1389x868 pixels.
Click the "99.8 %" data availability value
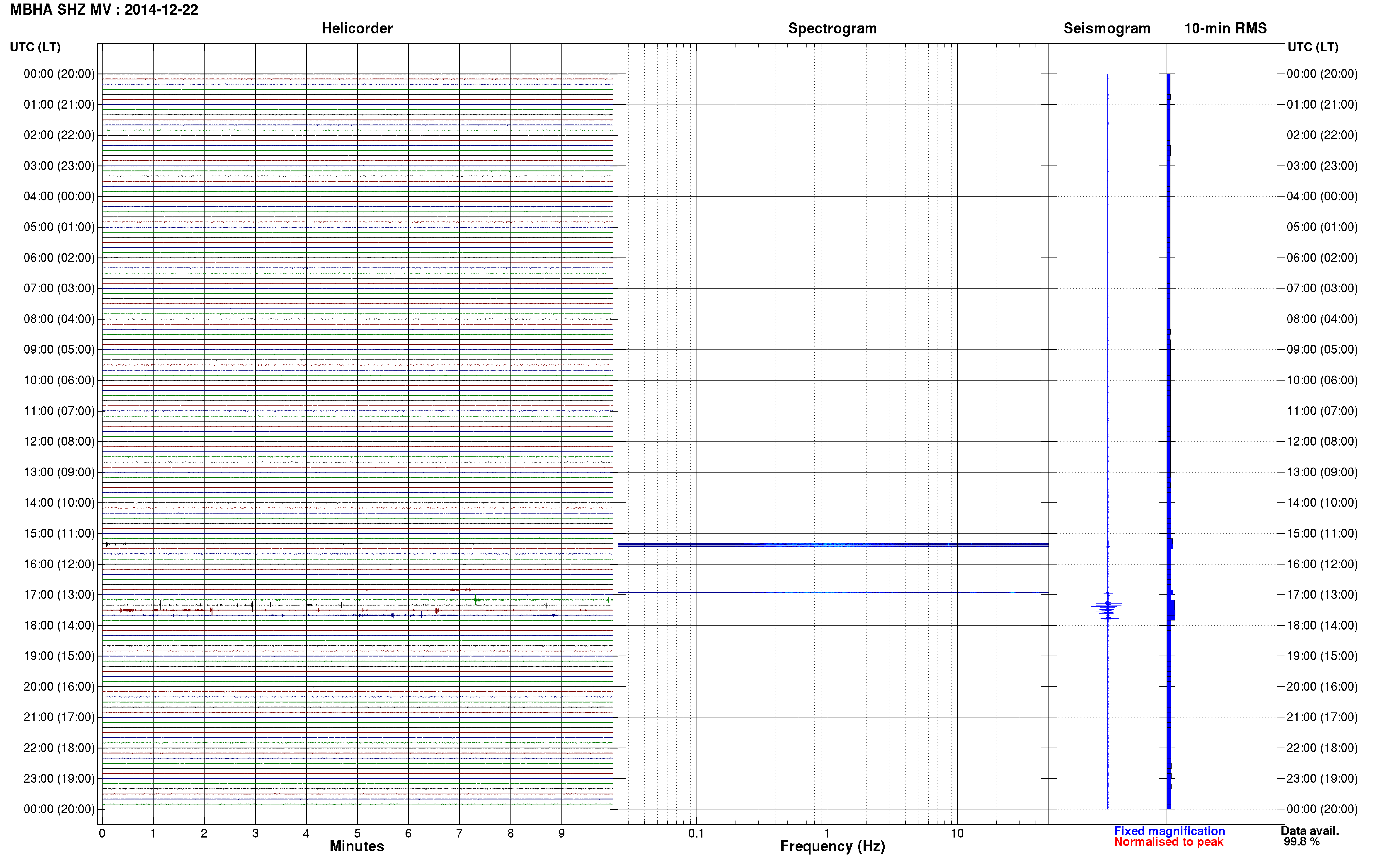pos(1302,842)
